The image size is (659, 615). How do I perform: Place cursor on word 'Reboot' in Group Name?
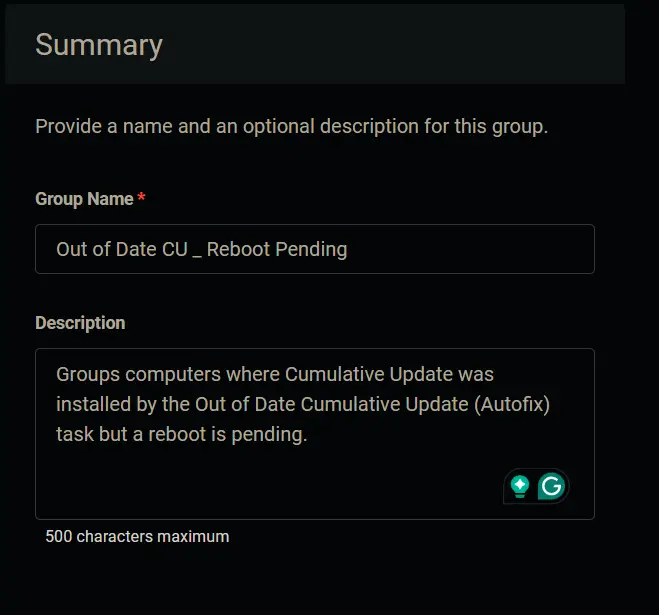pyautogui.click(x=239, y=249)
